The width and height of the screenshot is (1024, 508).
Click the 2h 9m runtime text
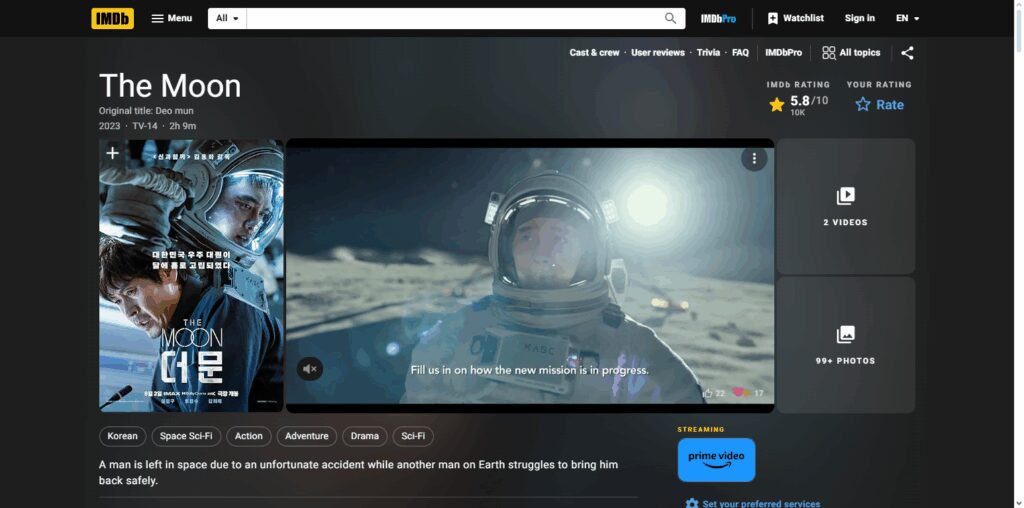tap(182, 126)
